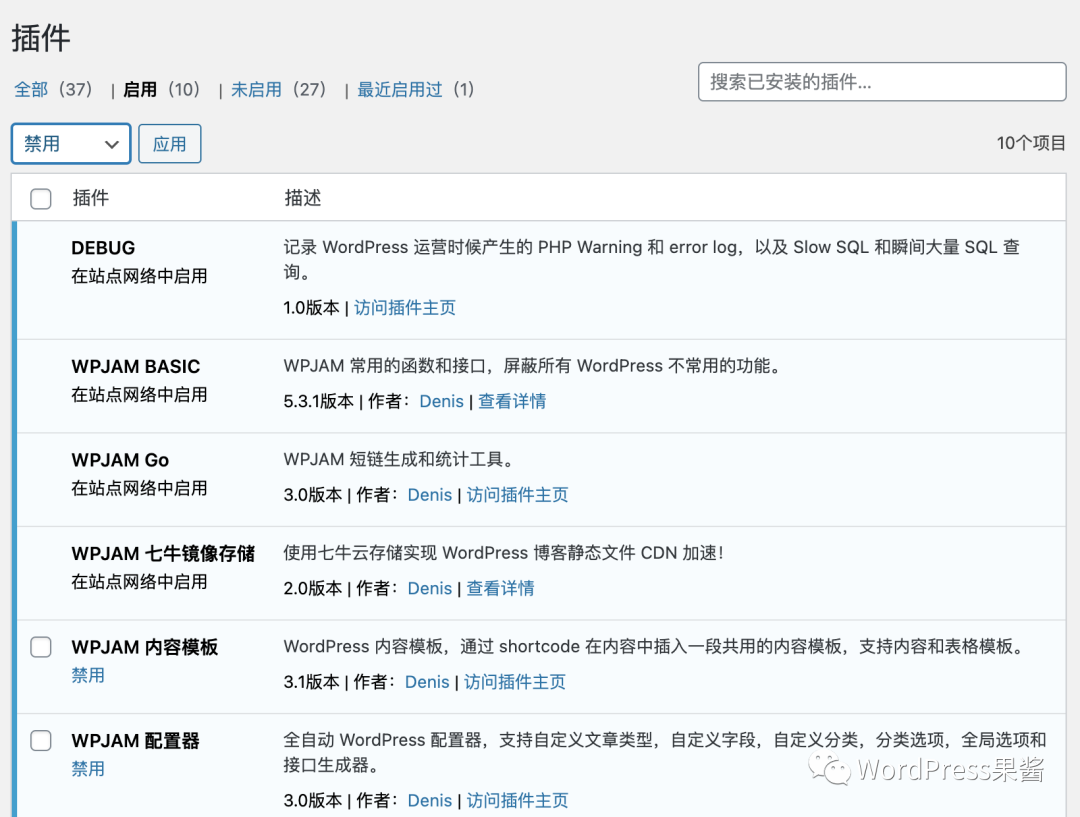Click the 插件 column header
The width and height of the screenshot is (1080, 817).
(x=91, y=198)
